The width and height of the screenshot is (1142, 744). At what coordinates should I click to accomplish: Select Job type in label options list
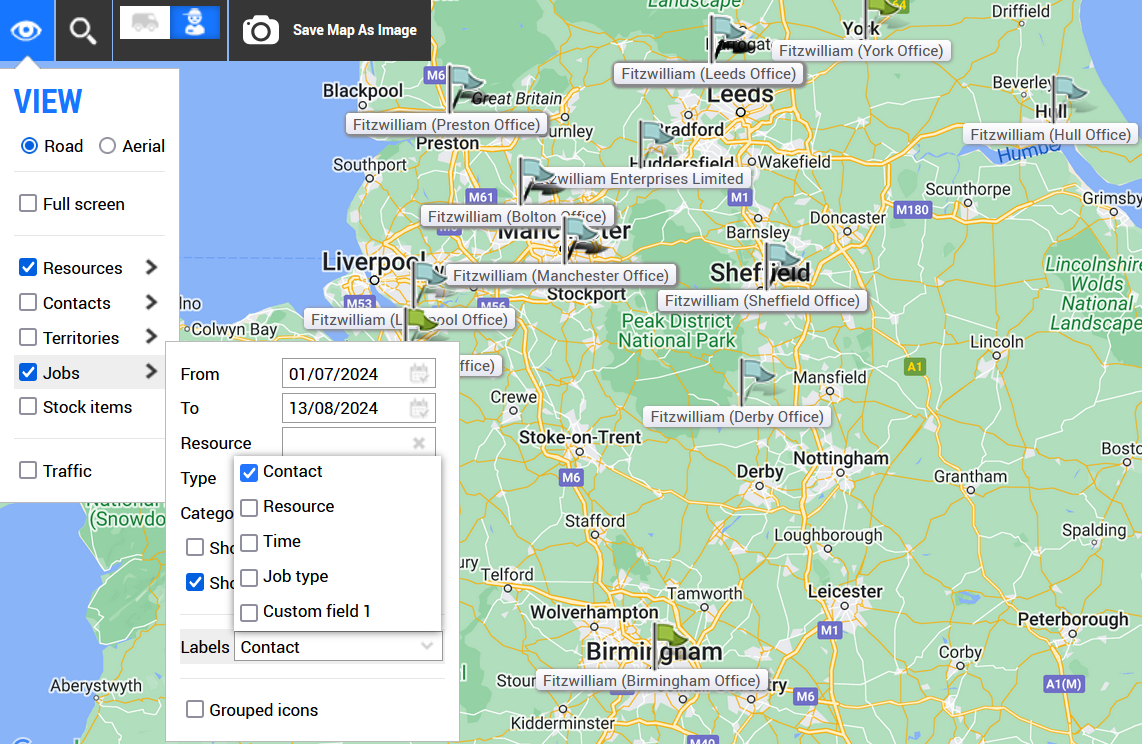point(249,577)
